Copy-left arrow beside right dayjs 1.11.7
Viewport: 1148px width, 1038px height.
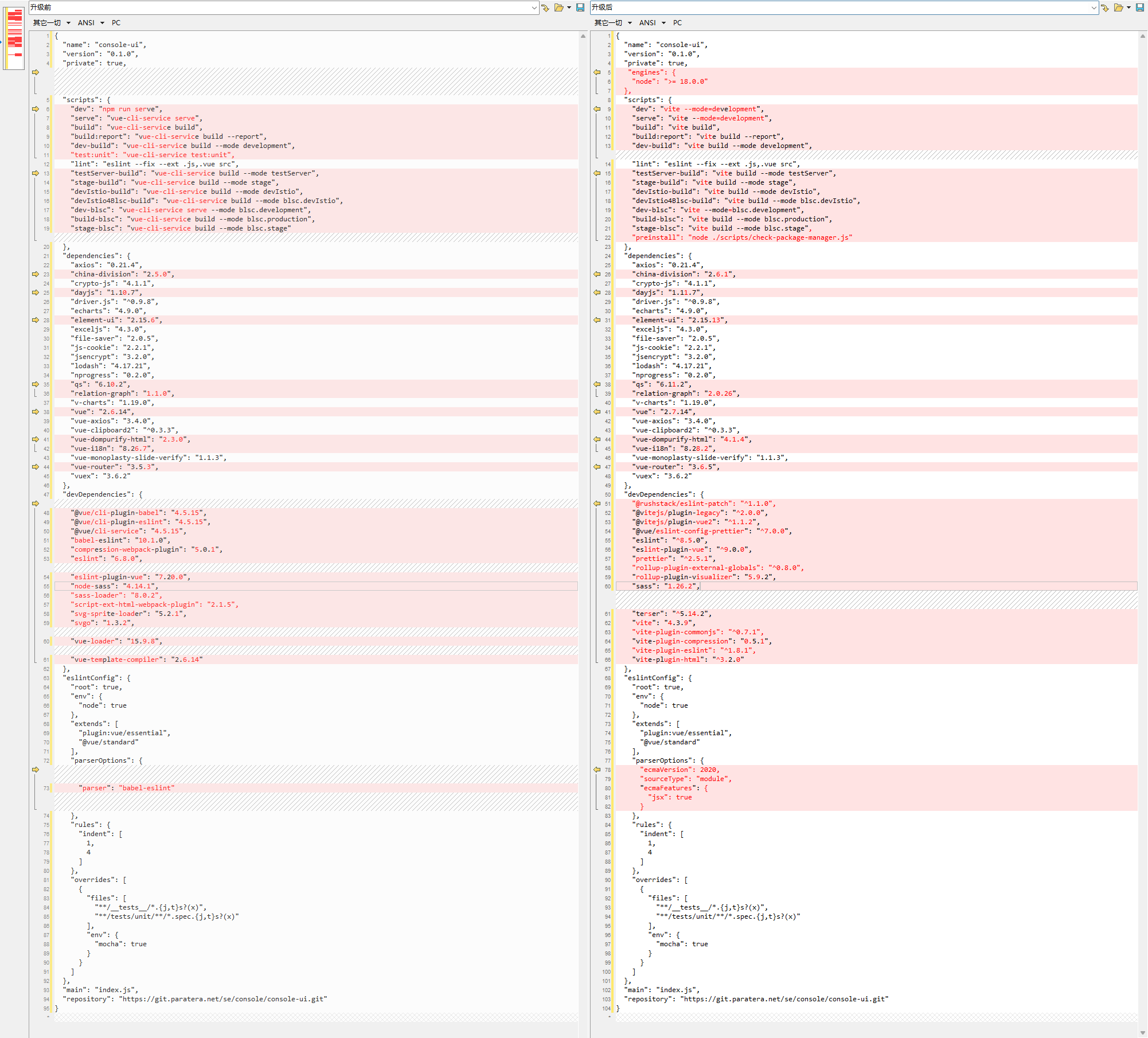tap(597, 292)
